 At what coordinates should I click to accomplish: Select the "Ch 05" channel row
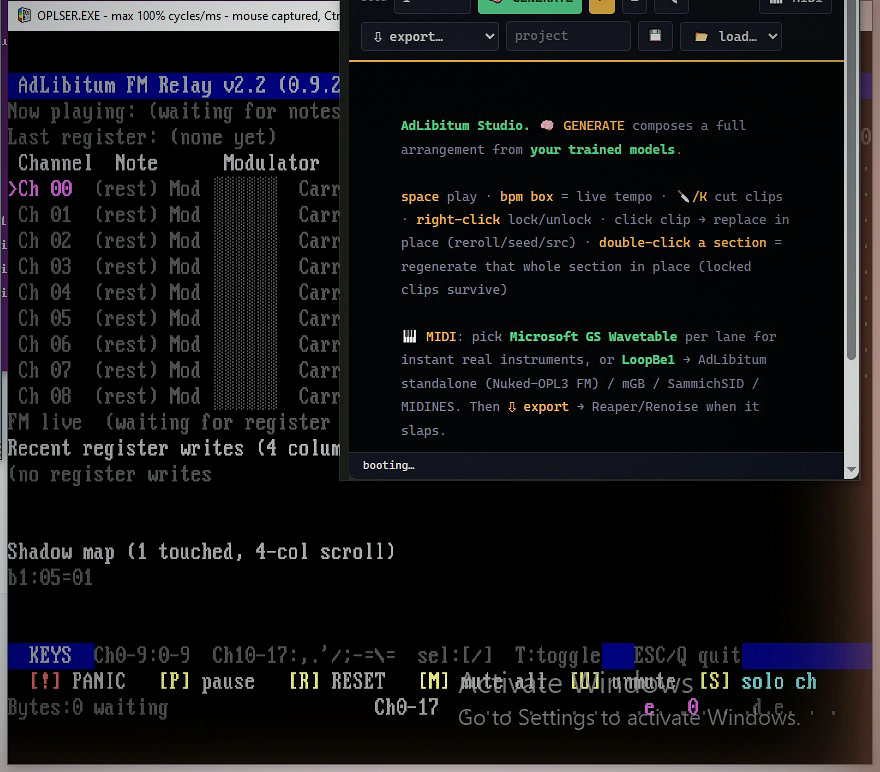(173, 319)
